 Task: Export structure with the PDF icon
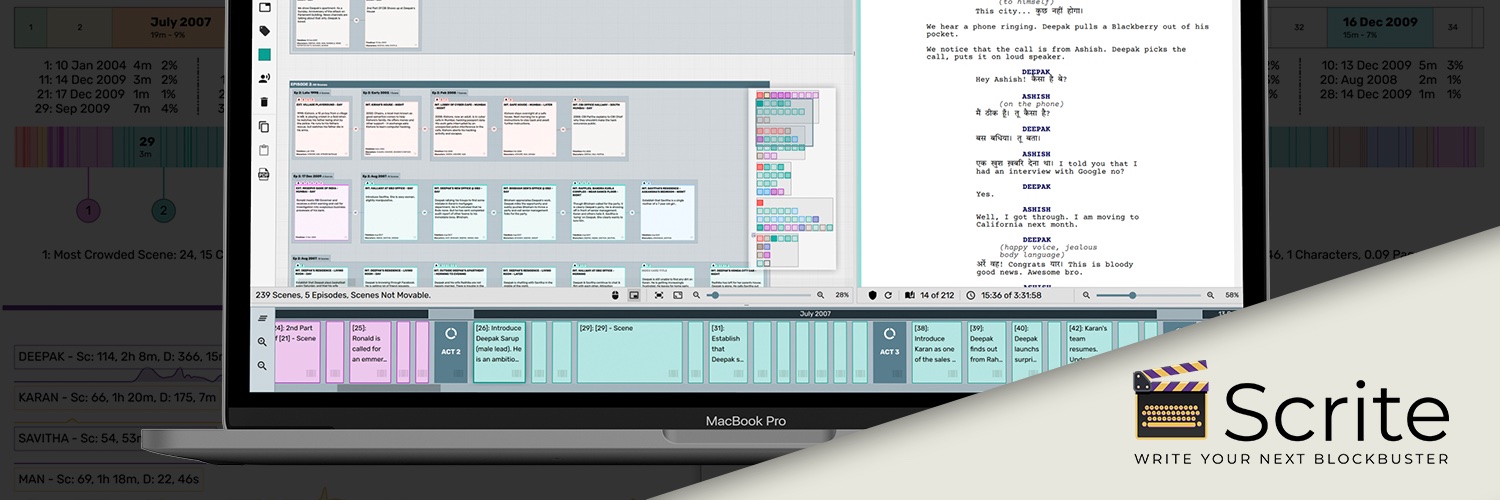264,174
